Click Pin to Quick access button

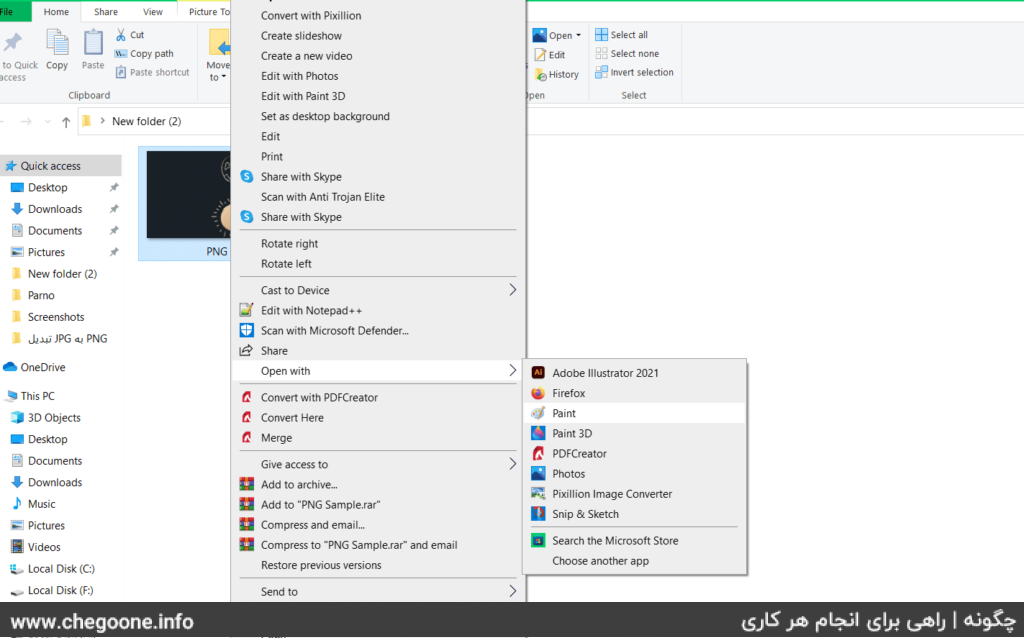17,56
